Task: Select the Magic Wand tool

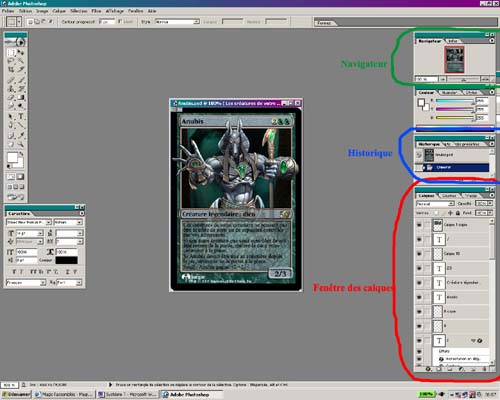Action: coord(21,61)
